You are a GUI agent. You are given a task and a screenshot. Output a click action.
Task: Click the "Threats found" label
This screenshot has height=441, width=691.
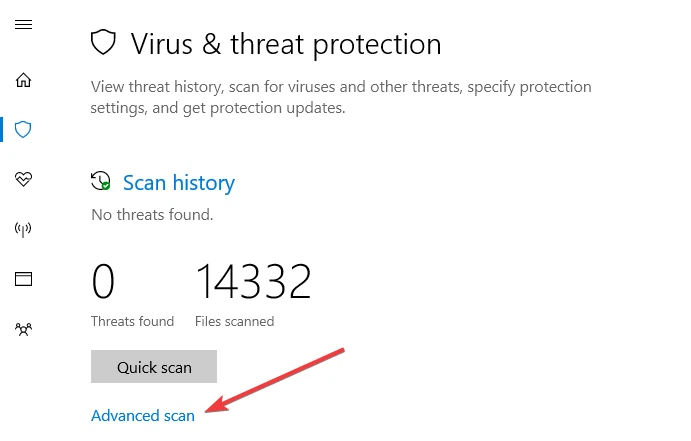pyautogui.click(x=132, y=321)
